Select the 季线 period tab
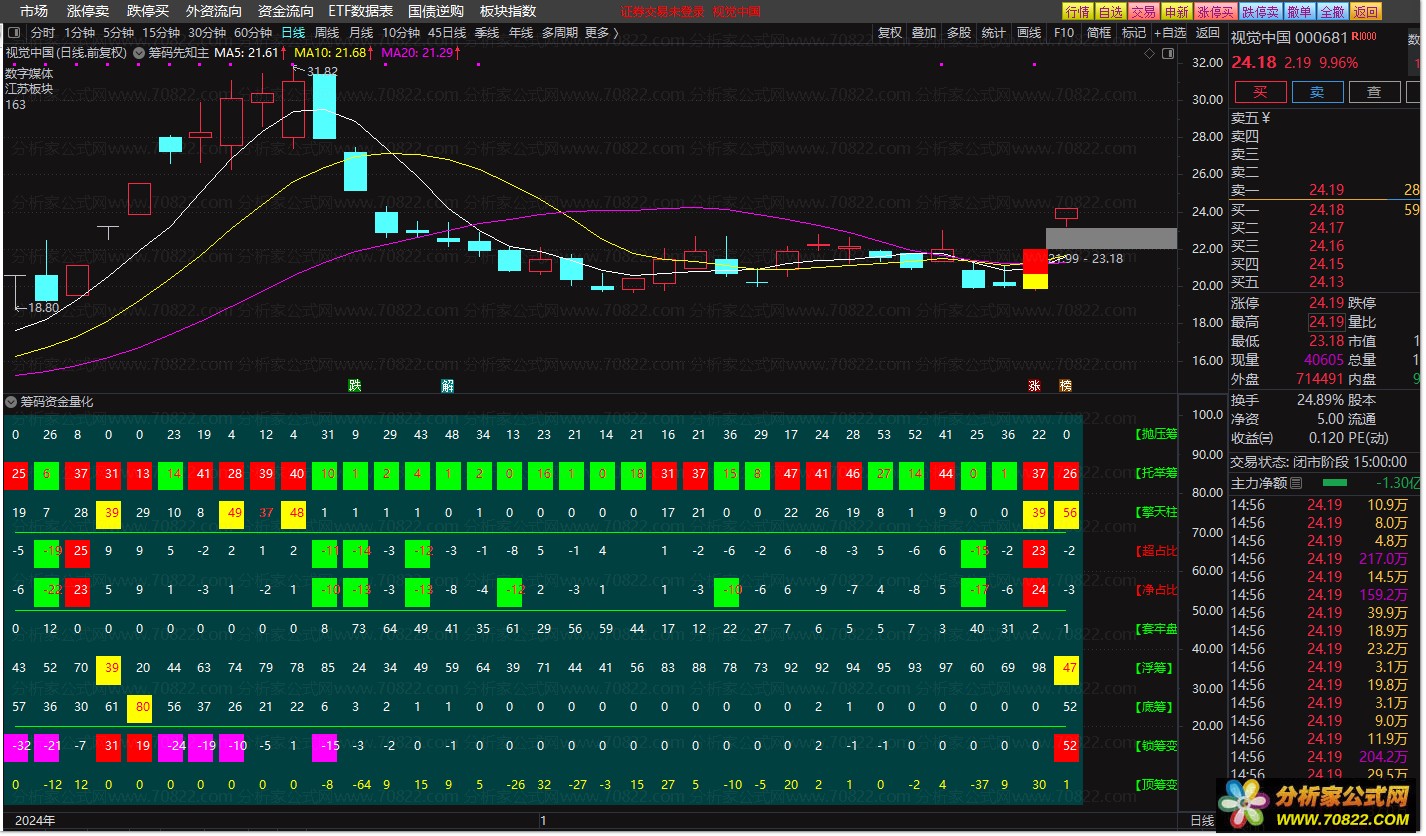 pyautogui.click(x=487, y=33)
